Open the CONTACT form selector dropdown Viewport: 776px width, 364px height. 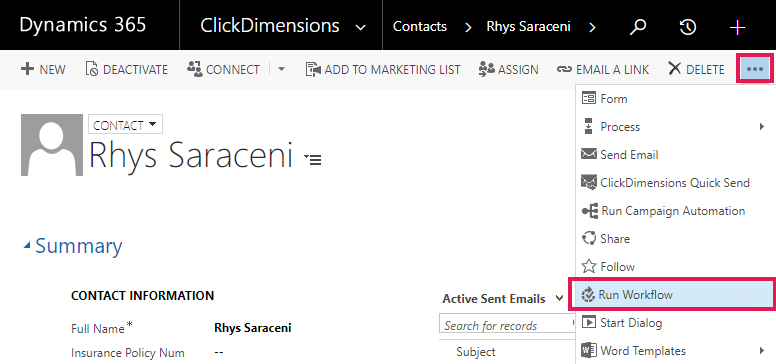click(125, 125)
